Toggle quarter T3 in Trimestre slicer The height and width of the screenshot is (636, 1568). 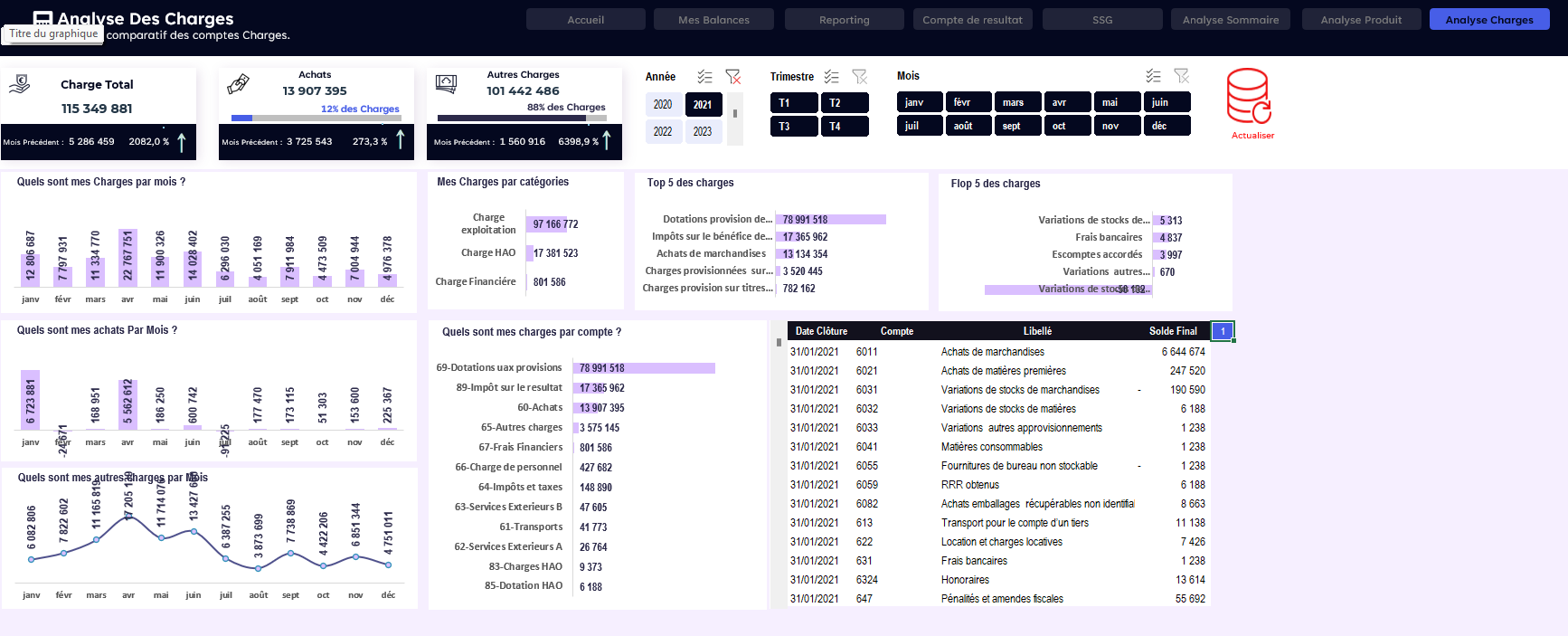tap(794, 127)
